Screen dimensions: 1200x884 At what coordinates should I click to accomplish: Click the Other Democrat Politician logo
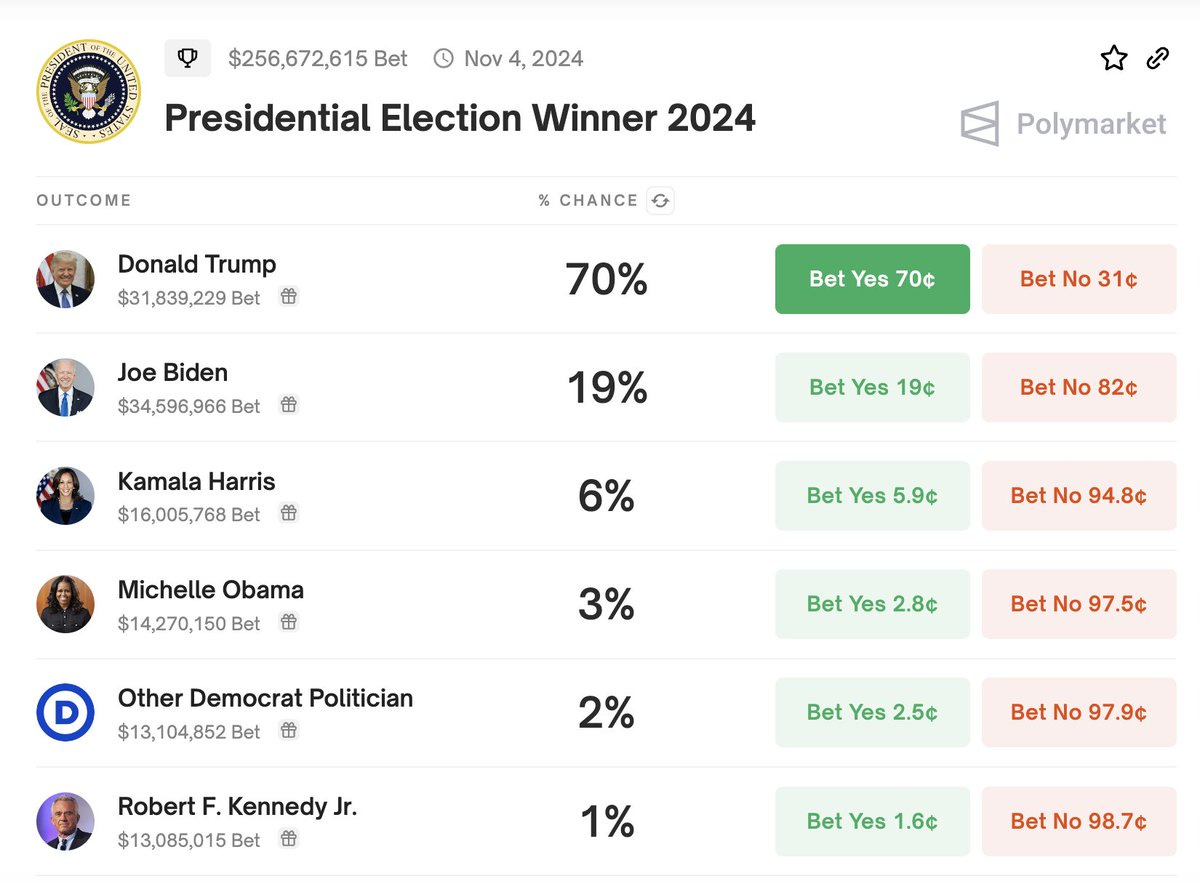coord(66,713)
